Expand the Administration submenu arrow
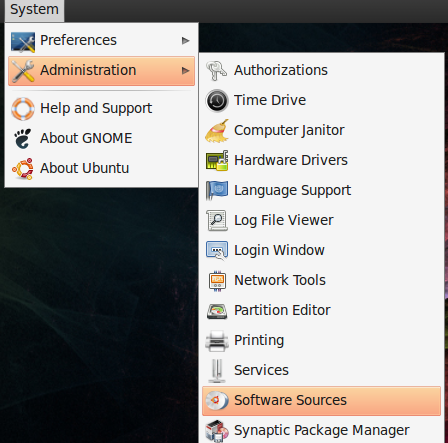 click(186, 71)
